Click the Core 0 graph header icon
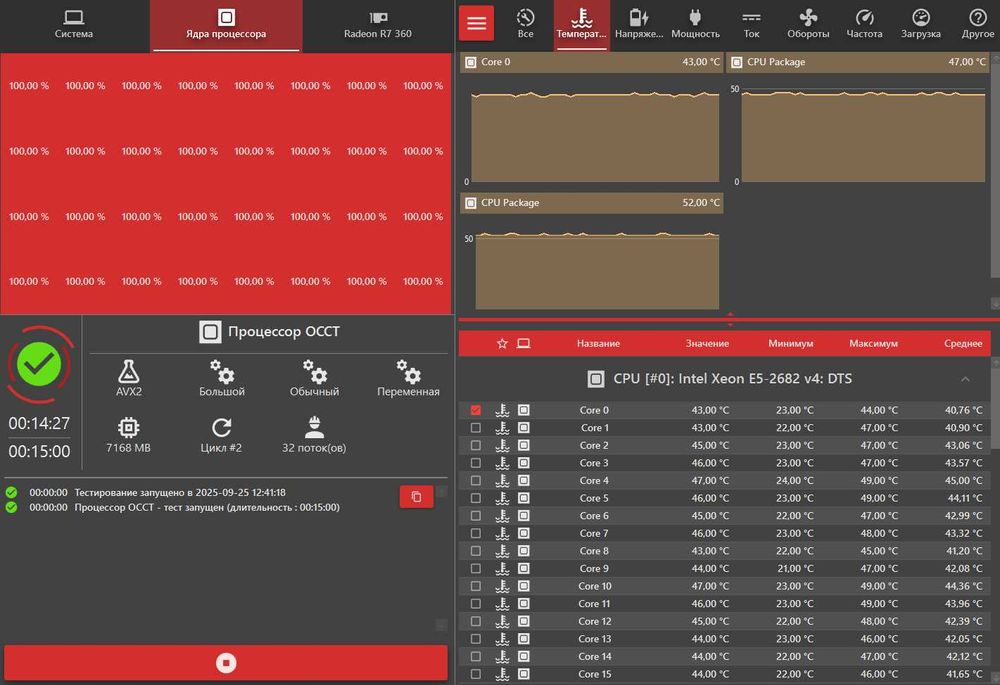This screenshot has width=1000, height=685. point(471,62)
